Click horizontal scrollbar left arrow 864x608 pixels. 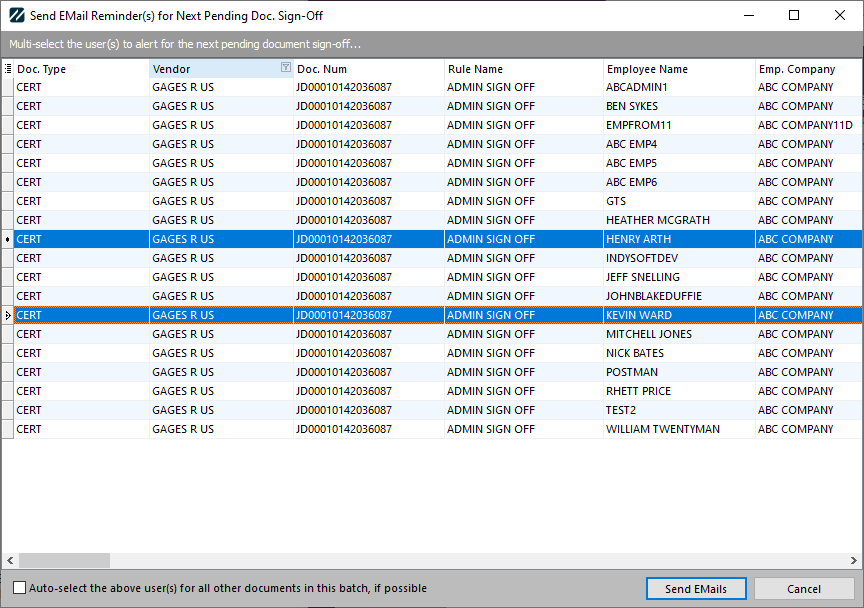point(9,561)
